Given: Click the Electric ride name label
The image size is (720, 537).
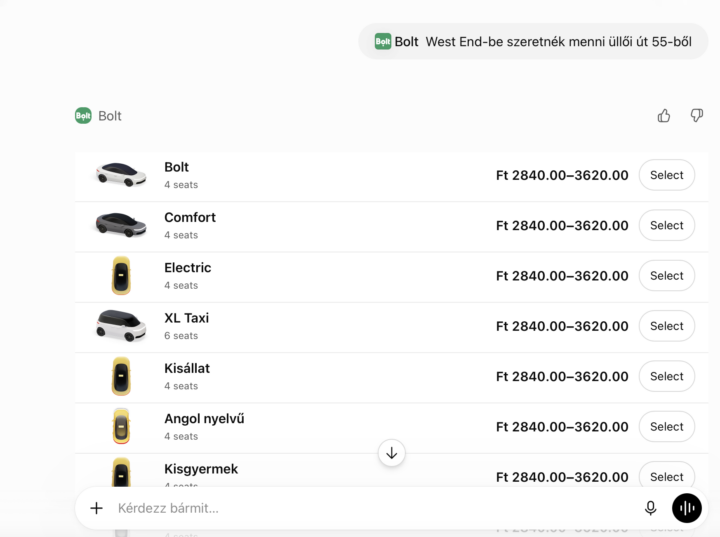Looking at the screenshot, I should (x=188, y=268).
